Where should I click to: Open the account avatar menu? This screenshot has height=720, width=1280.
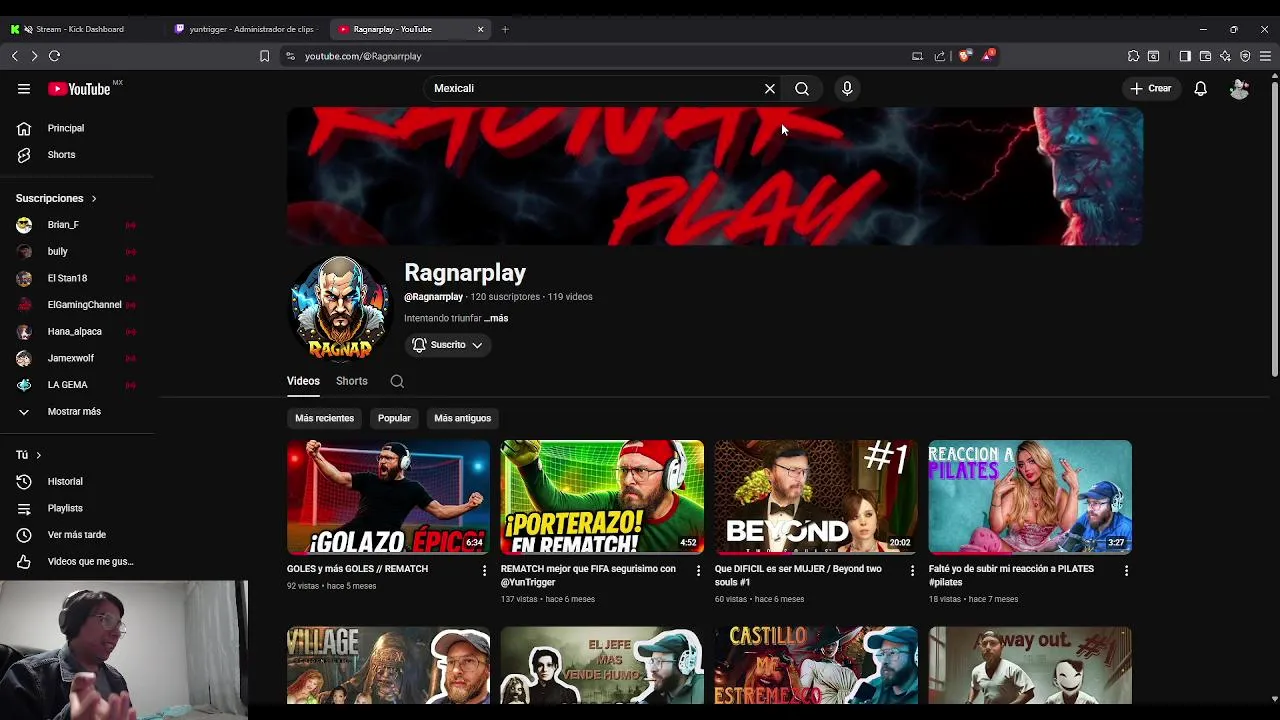pyautogui.click(x=1239, y=89)
